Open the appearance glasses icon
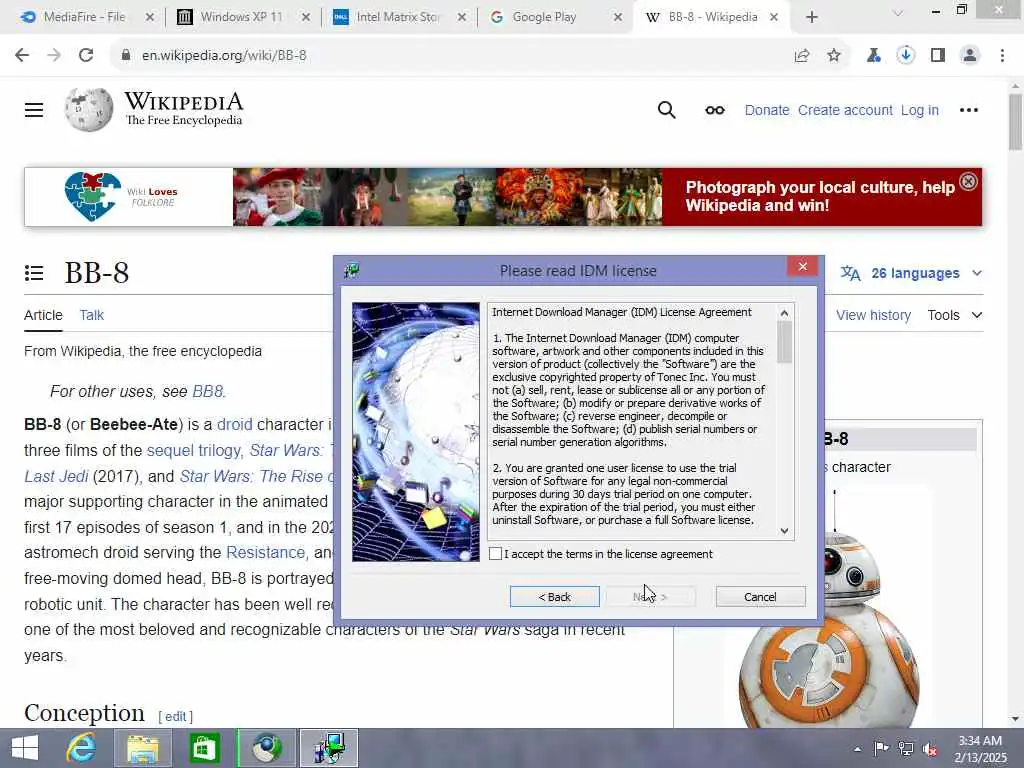 point(714,110)
